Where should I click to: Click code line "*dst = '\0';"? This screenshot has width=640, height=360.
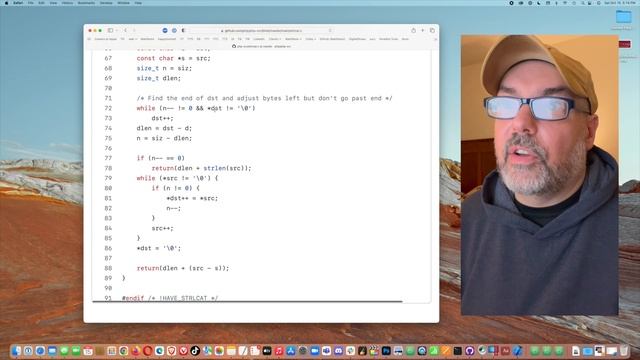coord(158,248)
